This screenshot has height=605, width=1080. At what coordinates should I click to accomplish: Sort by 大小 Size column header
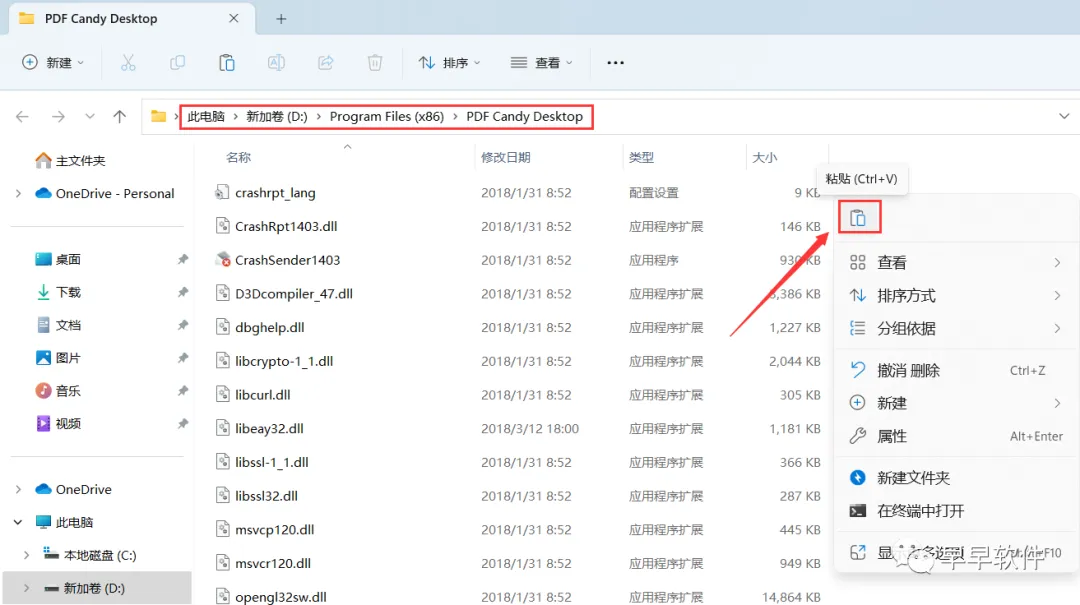(765, 157)
